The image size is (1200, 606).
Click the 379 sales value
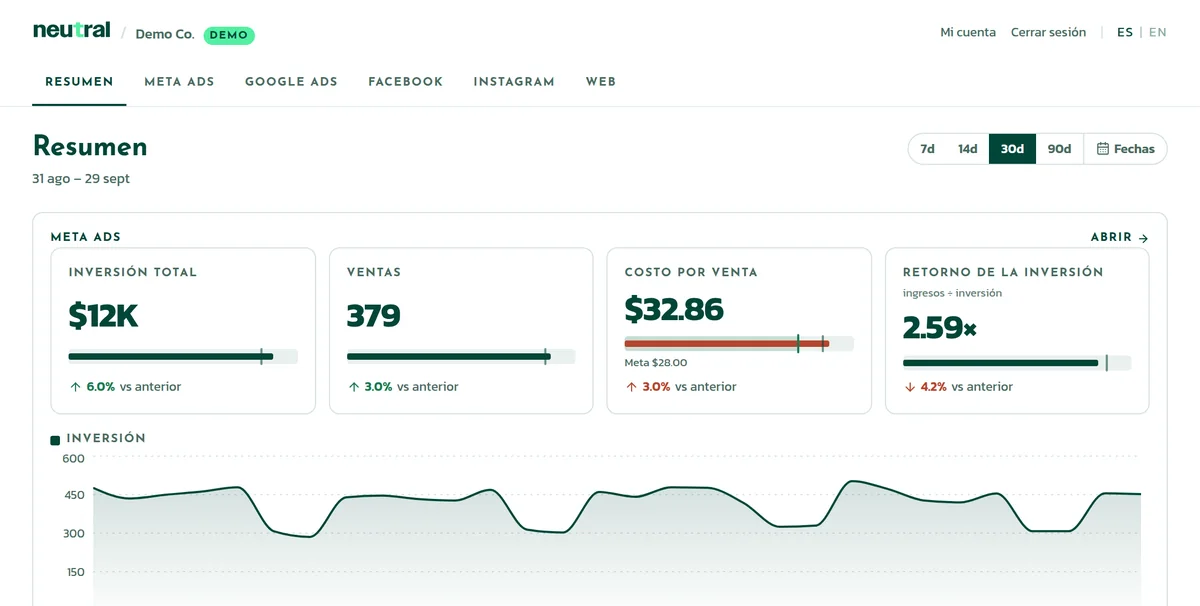point(373,316)
